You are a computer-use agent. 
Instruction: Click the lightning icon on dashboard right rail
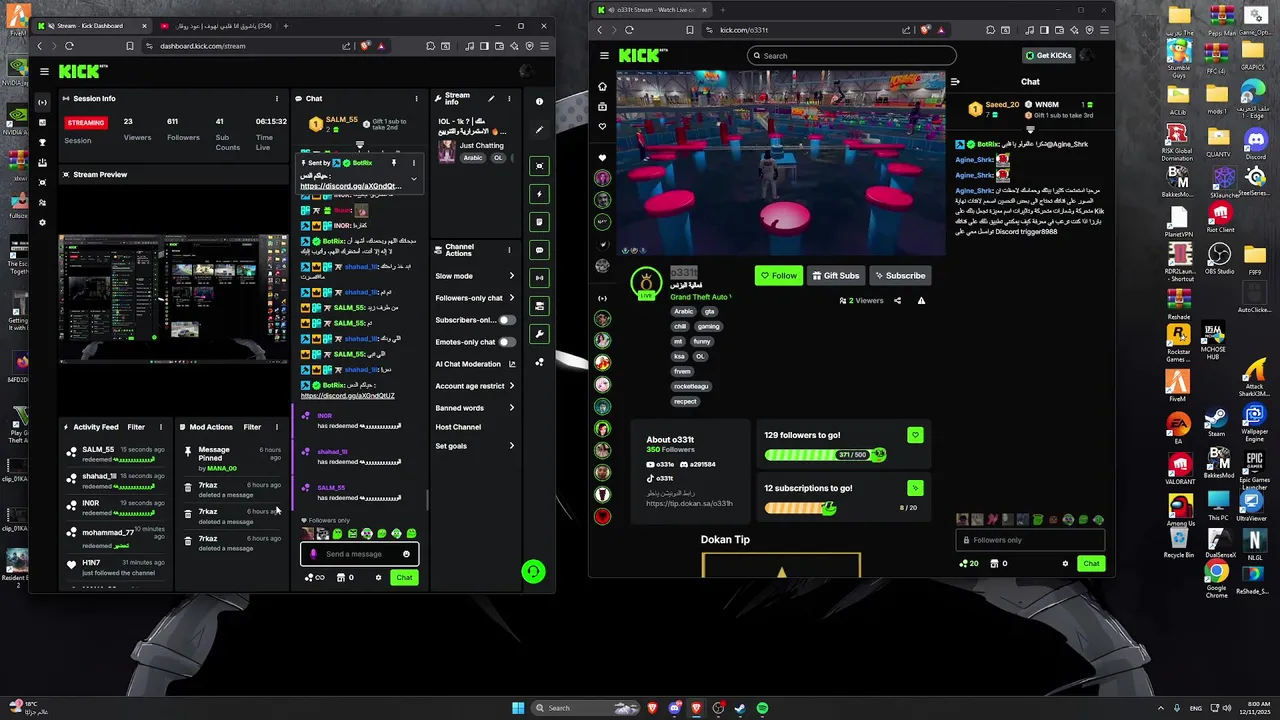540,194
